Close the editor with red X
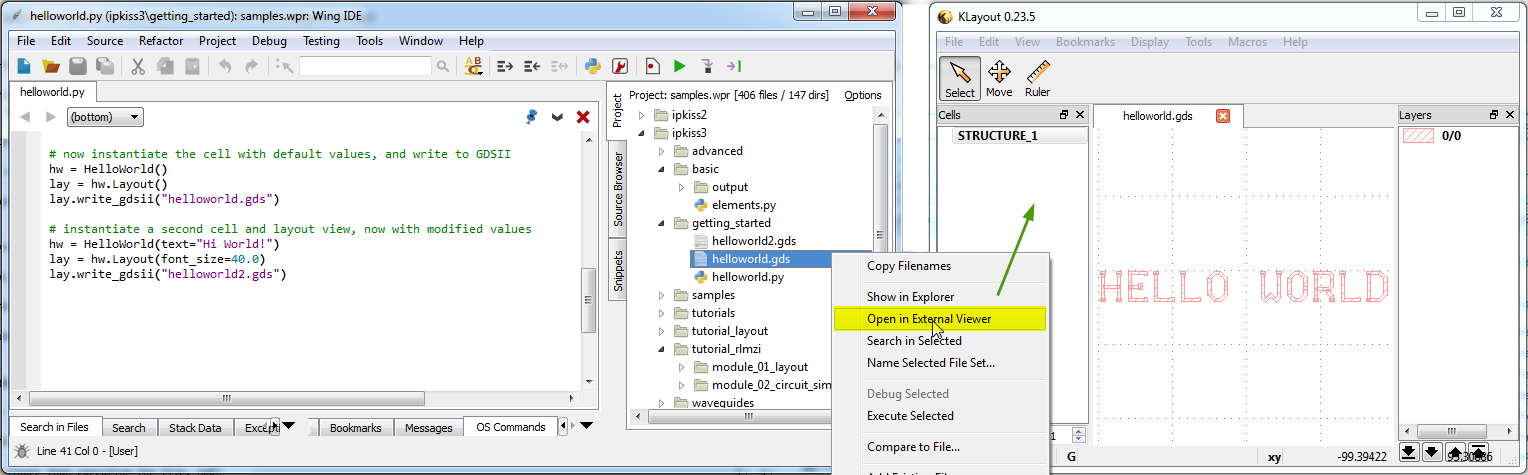 (x=583, y=117)
